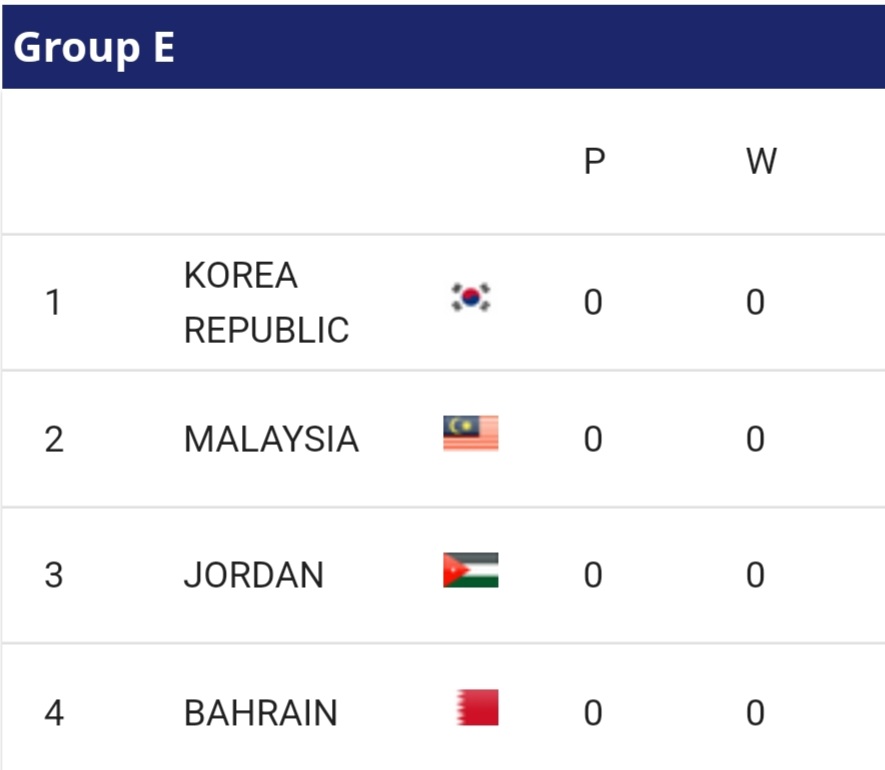Click rank number 3 in the table
This screenshot has width=885, height=770.
(x=54, y=575)
